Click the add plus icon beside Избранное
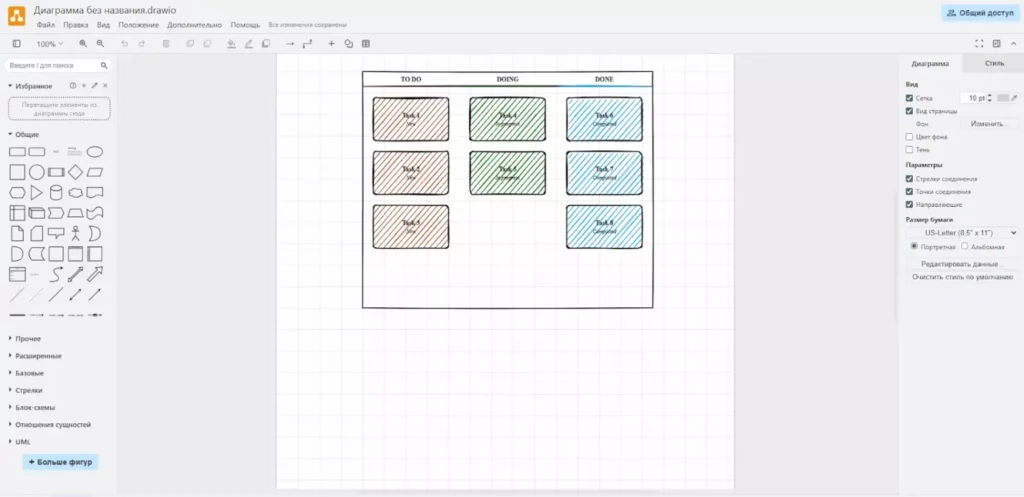1024x497 pixels. (84, 86)
